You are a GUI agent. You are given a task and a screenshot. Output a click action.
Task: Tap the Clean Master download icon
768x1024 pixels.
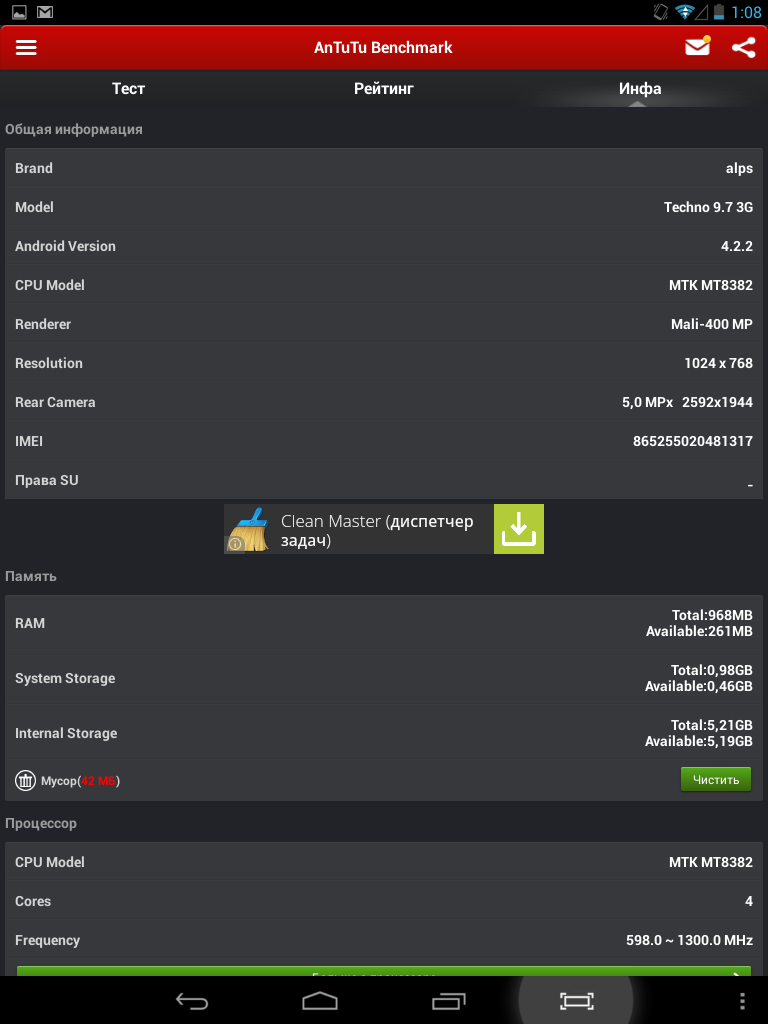[519, 529]
